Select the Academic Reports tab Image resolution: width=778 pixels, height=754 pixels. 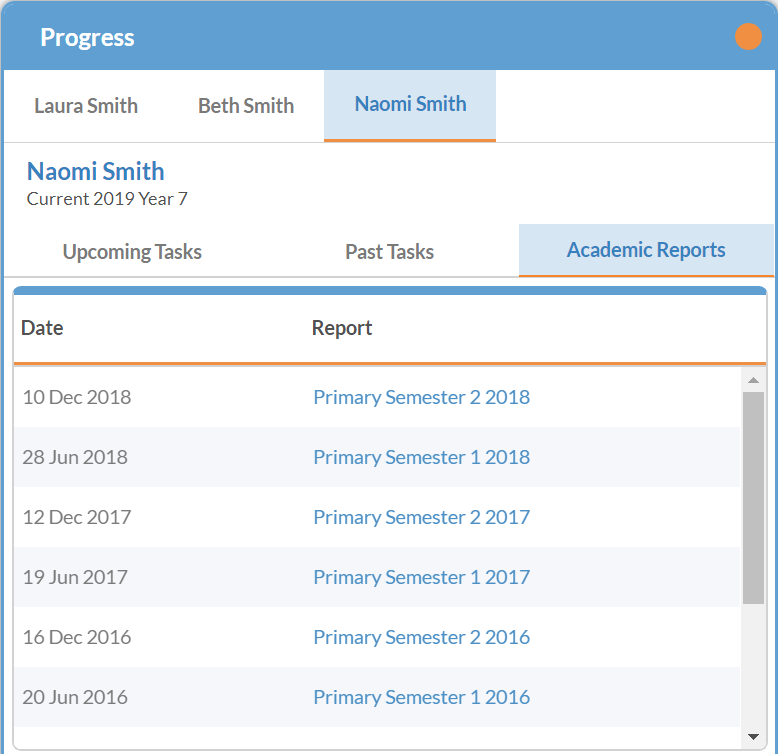(x=646, y=250)
